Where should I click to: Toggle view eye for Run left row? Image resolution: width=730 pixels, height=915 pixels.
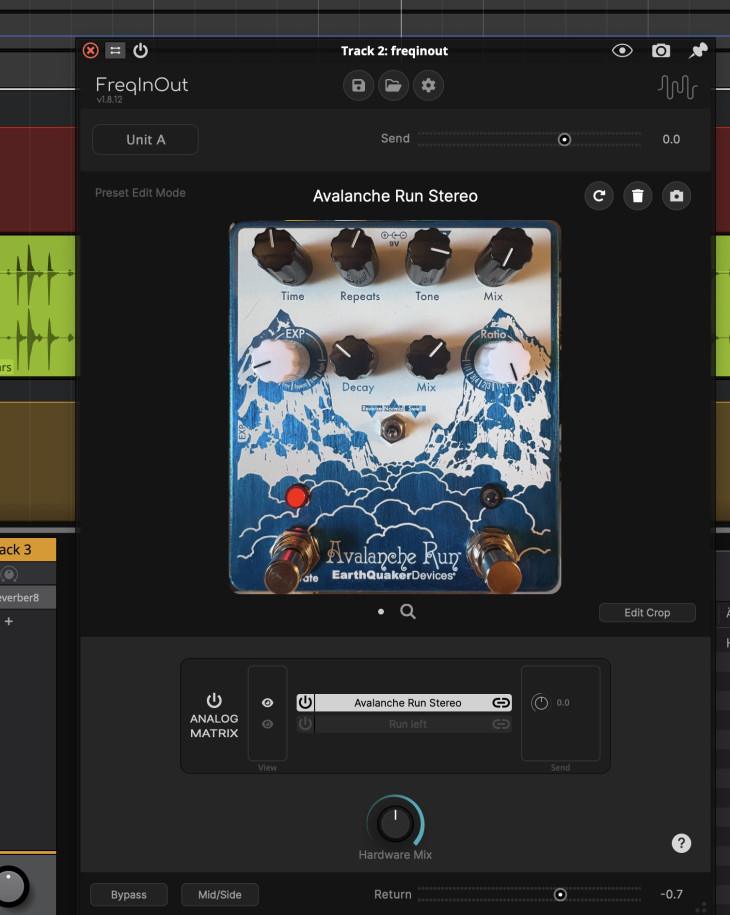pyautogui.click(x=267, y=724)
